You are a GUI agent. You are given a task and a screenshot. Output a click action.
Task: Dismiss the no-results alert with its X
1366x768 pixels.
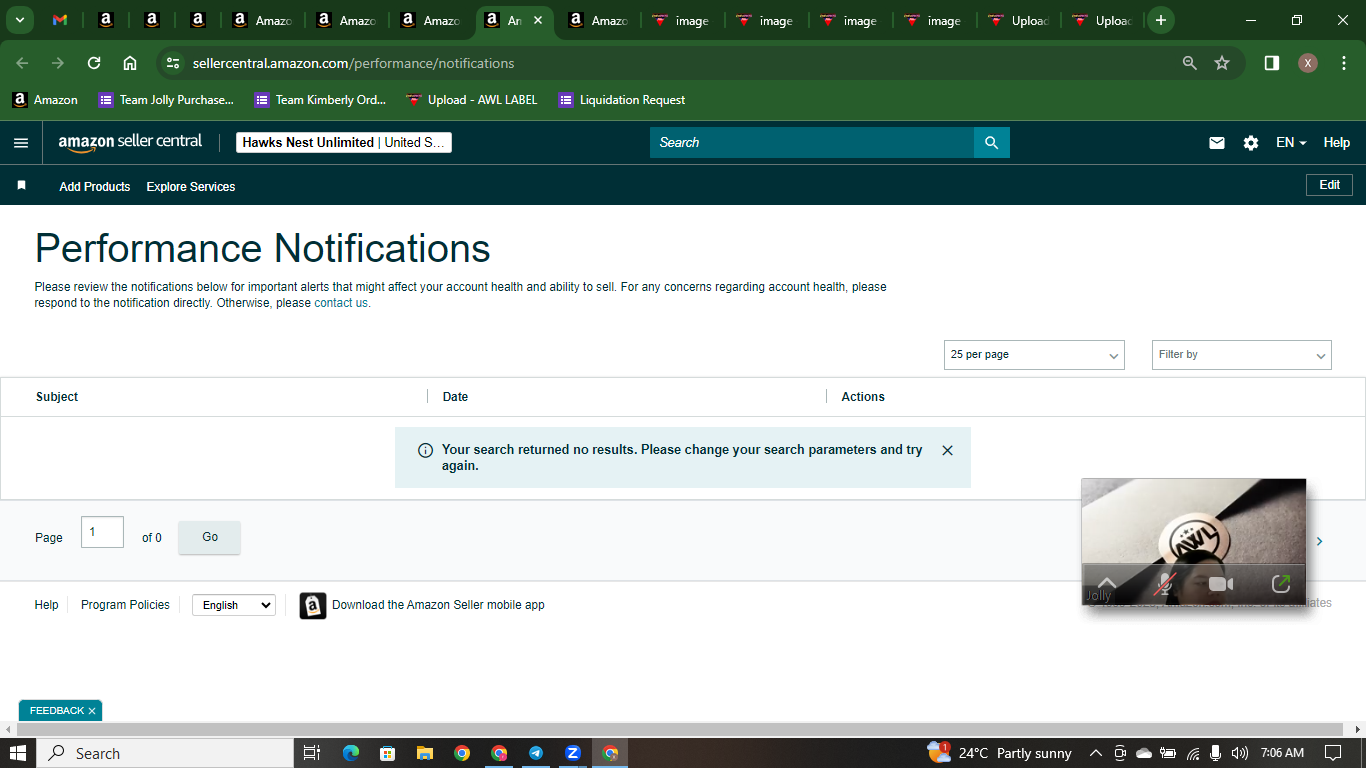click(x=947, y=450)
